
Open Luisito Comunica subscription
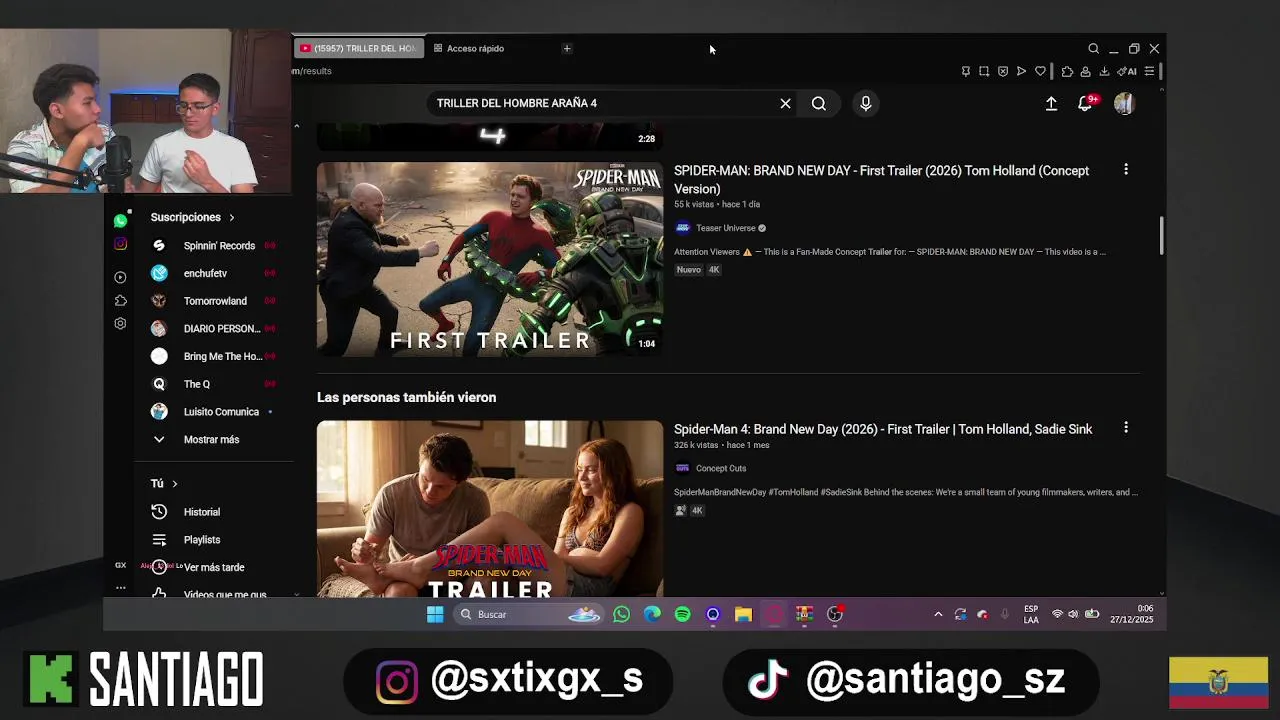coord(214,412)
